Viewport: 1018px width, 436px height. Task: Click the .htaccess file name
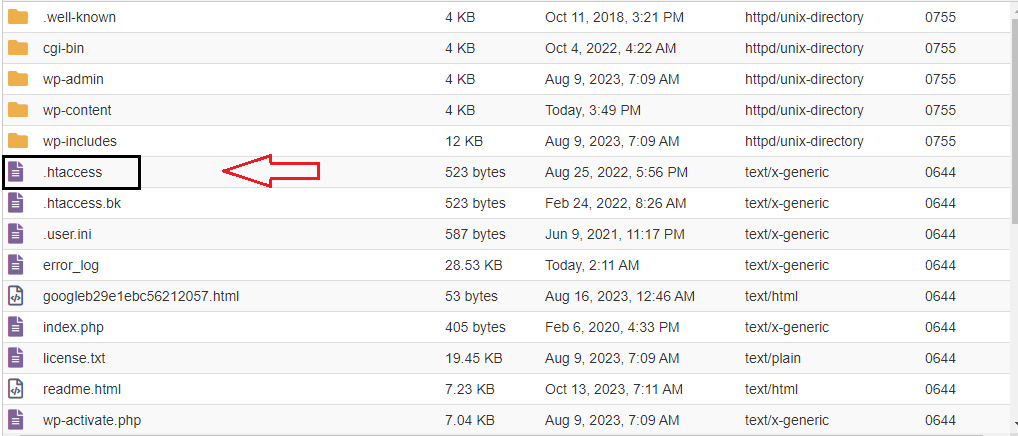pyautogui.click(x=73, y=173)
